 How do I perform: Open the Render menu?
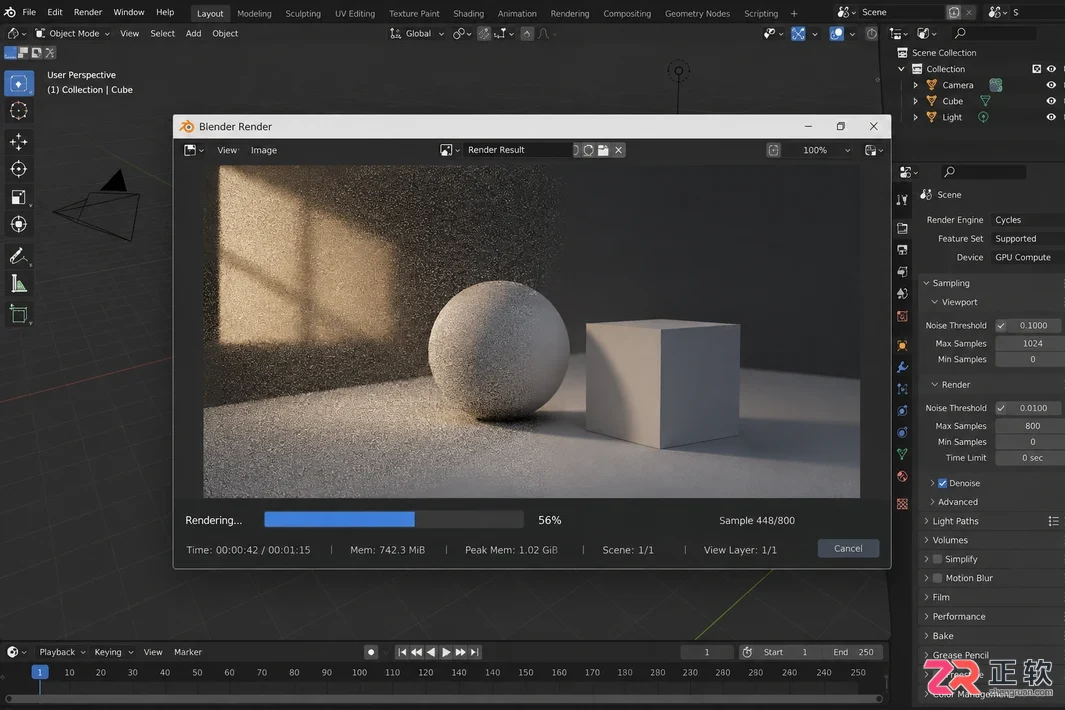88,12
